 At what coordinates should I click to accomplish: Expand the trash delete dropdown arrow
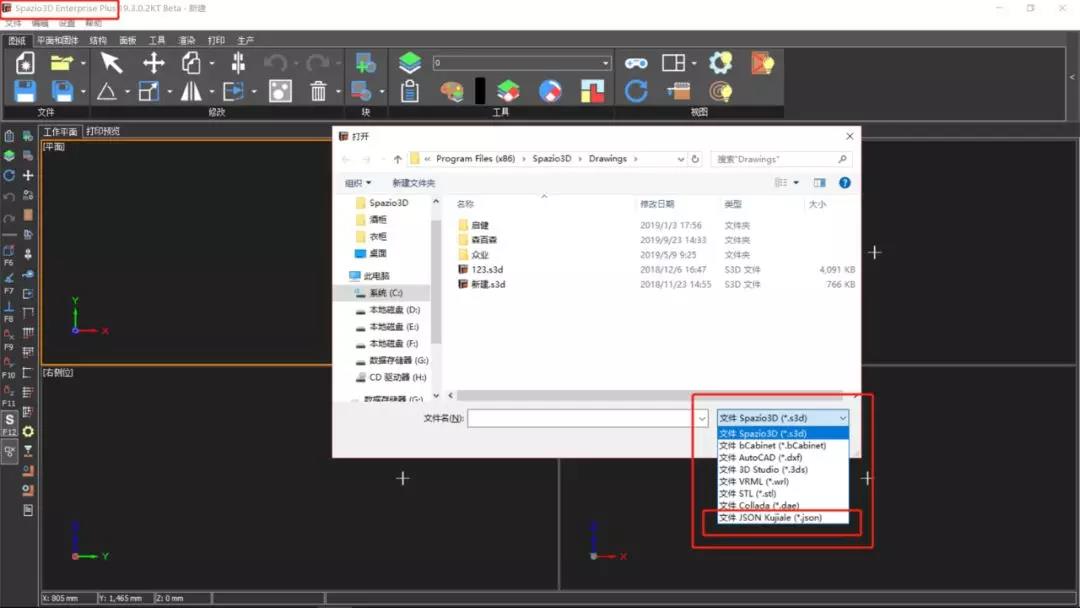click(x=338, y=92)
